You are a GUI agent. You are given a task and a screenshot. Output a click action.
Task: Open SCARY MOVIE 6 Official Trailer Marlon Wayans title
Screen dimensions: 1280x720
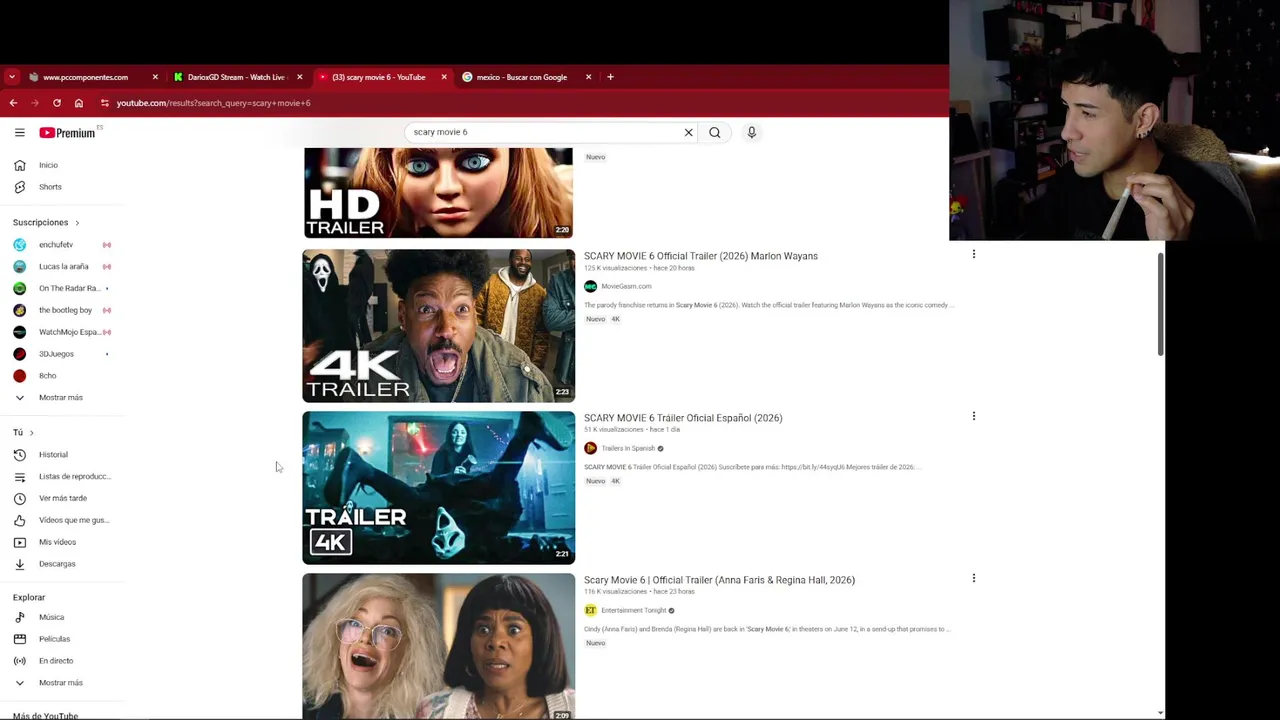(701, 256)
